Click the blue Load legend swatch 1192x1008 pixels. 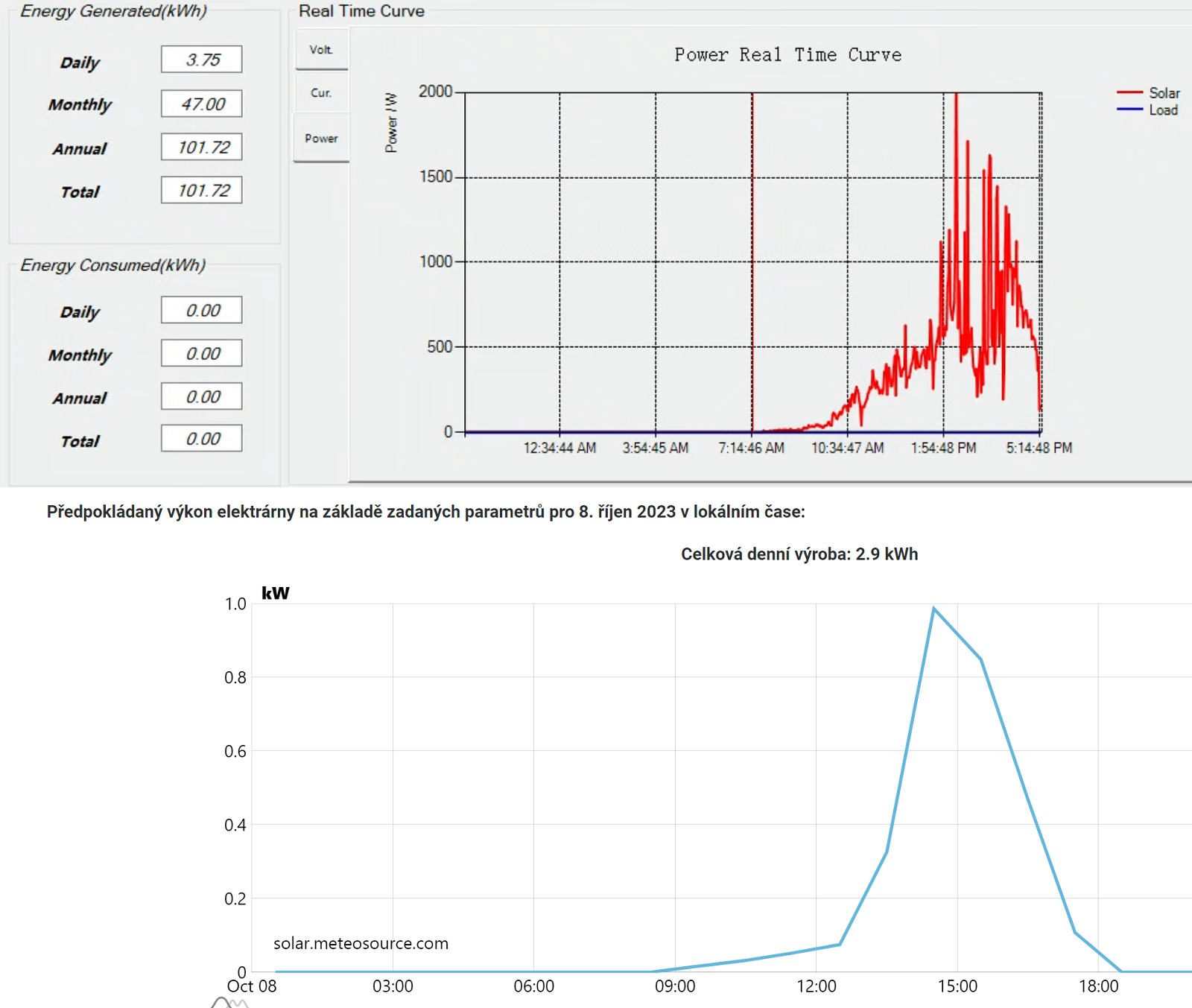(1129, 110)
